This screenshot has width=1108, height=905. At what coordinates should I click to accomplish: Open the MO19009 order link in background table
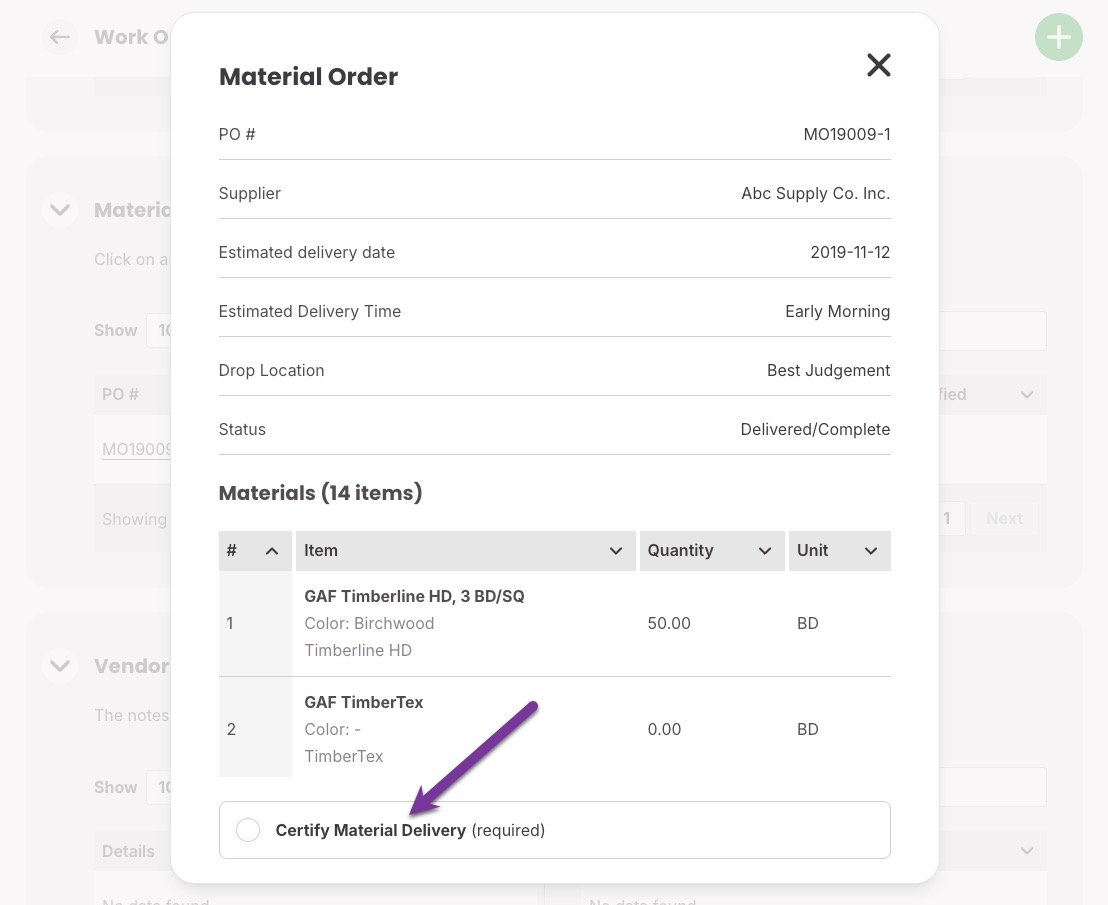point(136,449)
